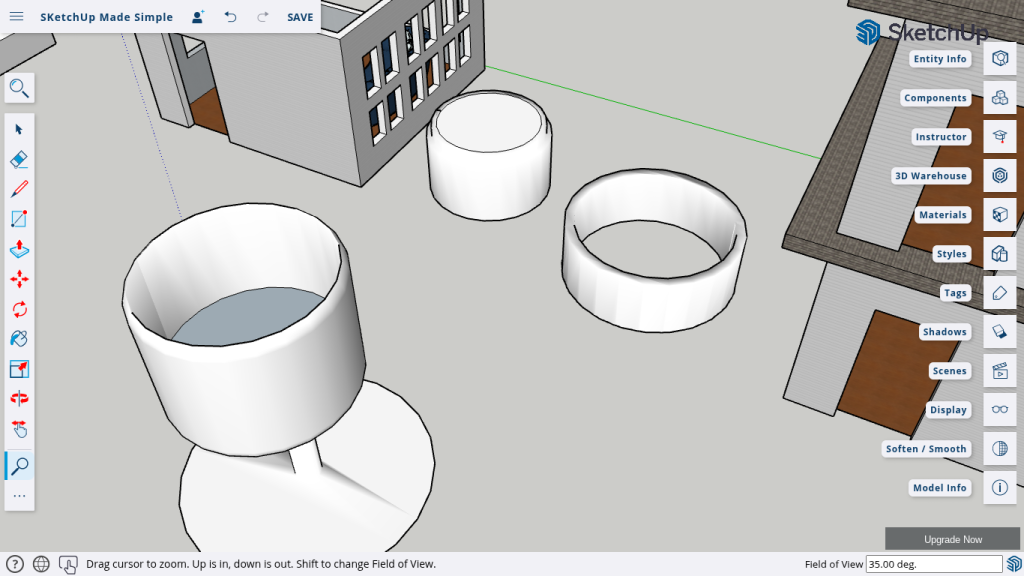
Task: Expand the Materials panel
Action: (x=999, y=215)
